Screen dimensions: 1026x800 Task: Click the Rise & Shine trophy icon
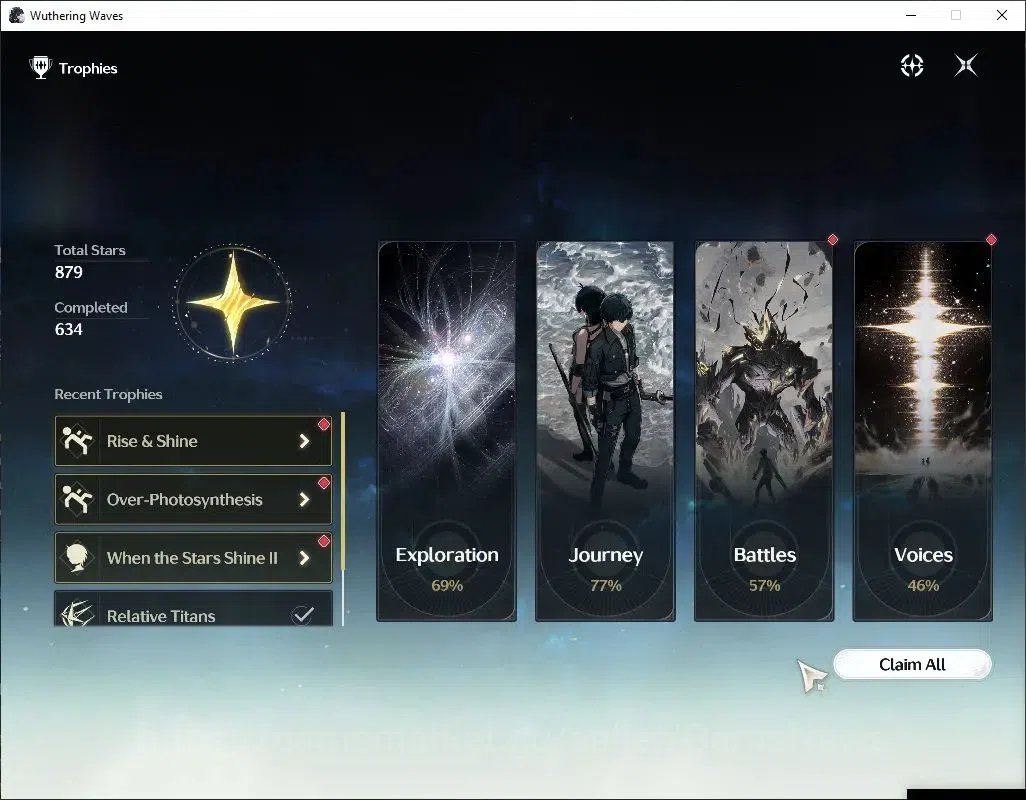77,440
